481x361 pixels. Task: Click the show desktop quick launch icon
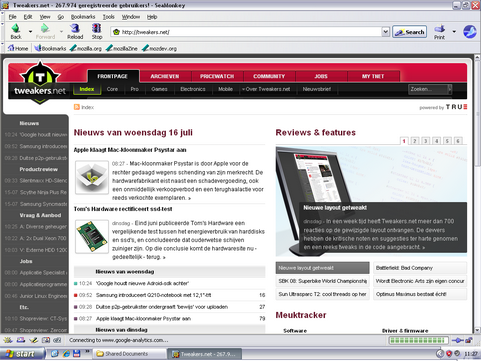[x=55, y=354]
